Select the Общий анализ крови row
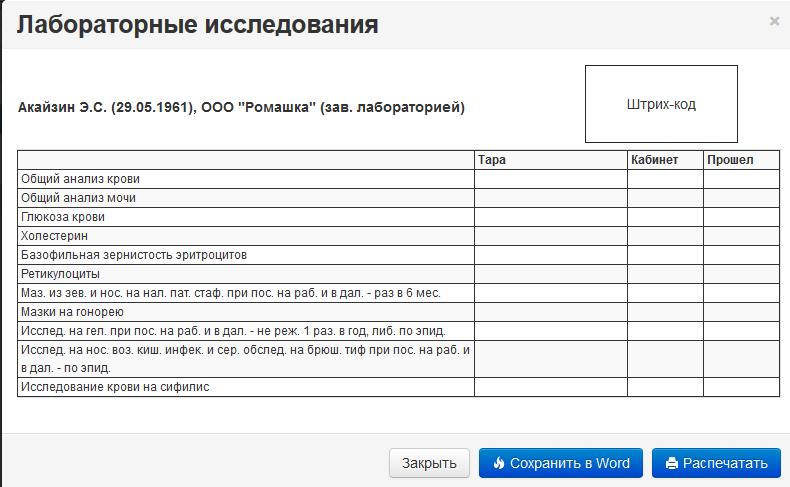The height and width of the screenshot is (487, 790). 399,179
